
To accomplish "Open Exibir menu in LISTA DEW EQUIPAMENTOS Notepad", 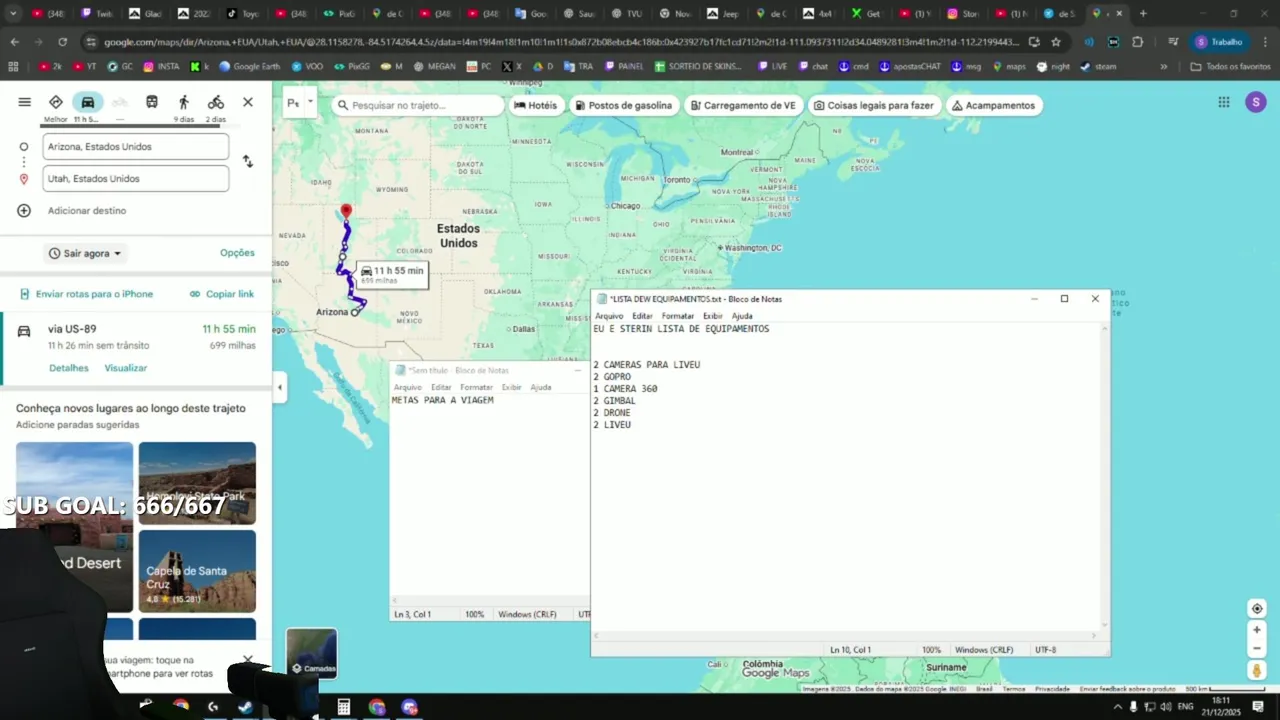I will tap(712, 316).
